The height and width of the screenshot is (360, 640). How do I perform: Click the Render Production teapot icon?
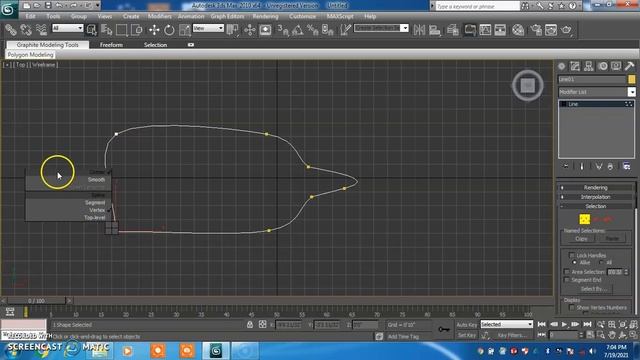coord(566,30)
